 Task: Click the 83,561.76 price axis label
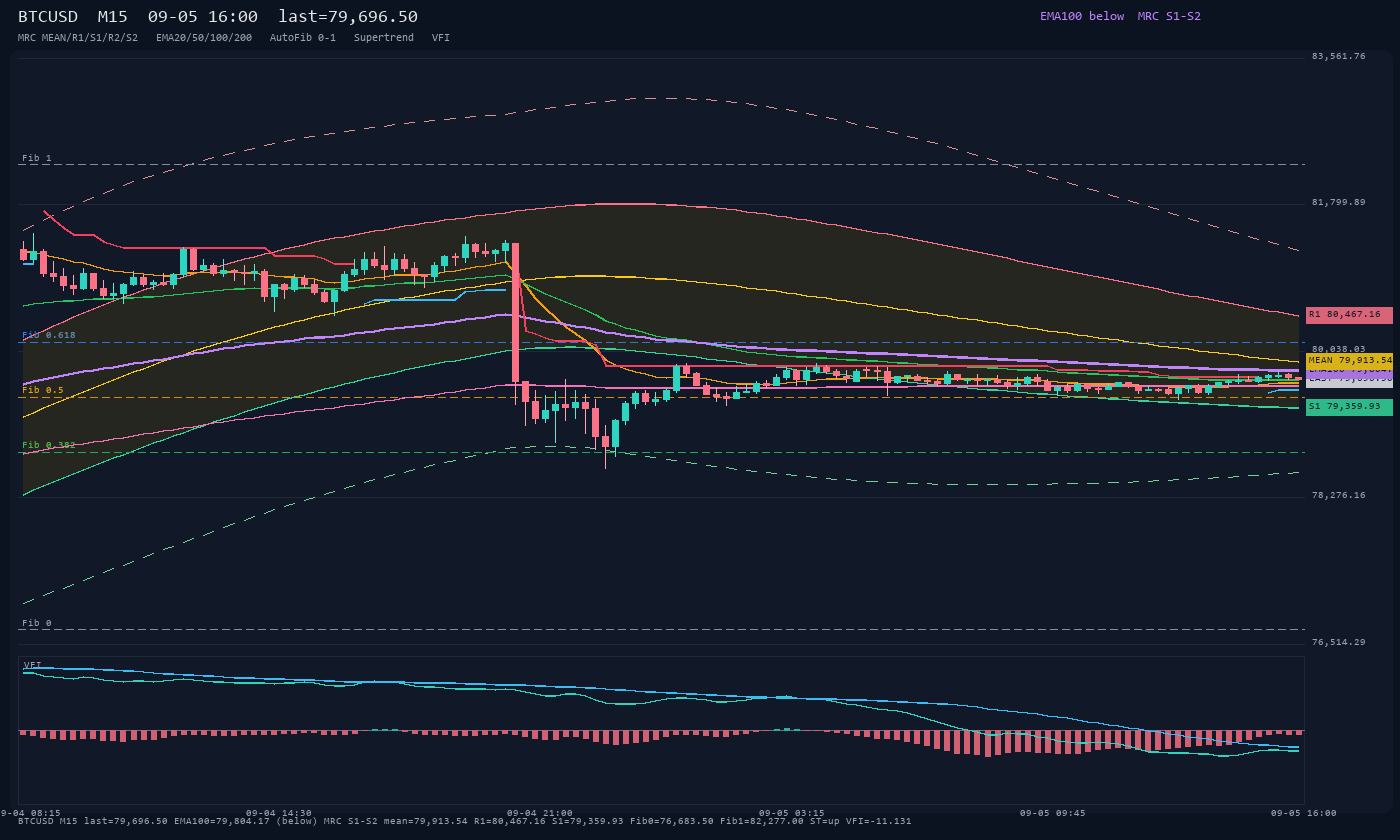(x=1338, y=56)
